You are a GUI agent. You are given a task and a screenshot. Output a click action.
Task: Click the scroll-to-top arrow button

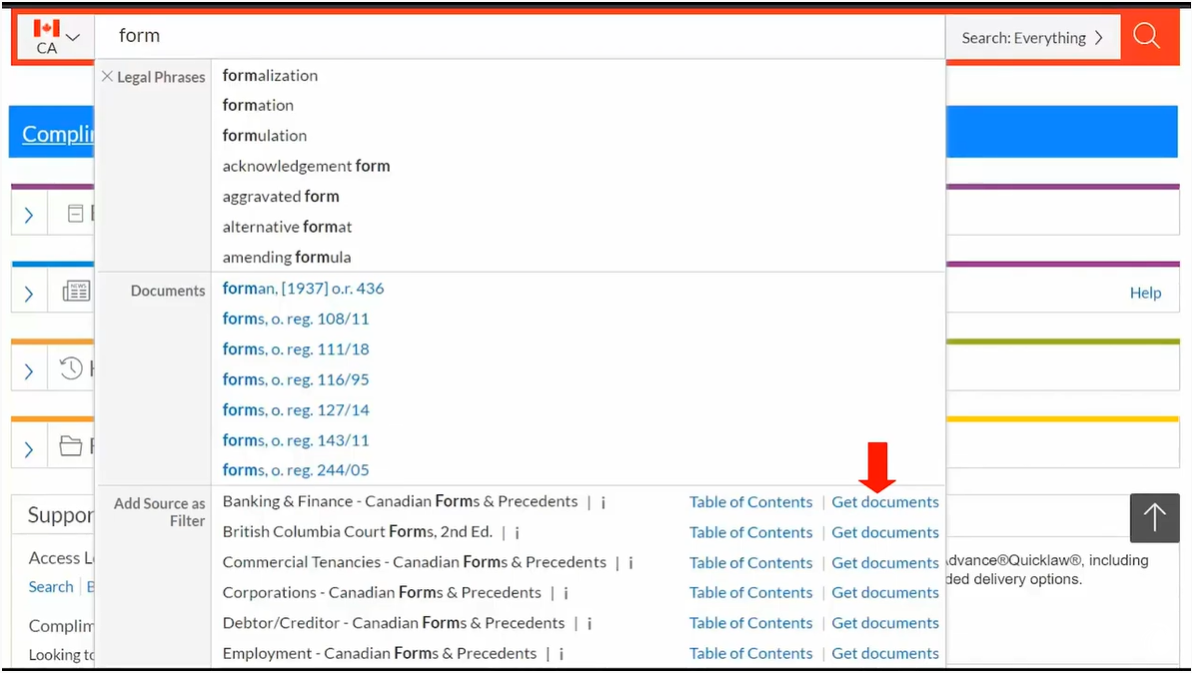(1154, 517)
